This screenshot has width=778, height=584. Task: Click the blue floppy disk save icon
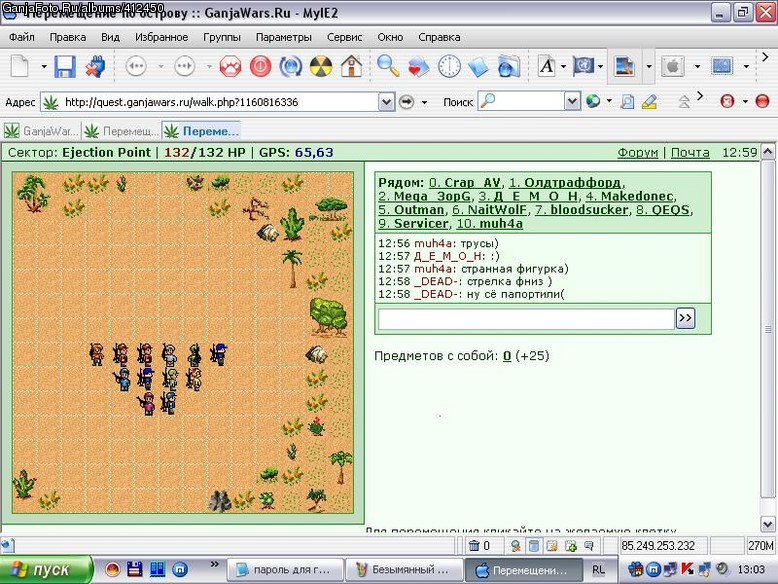click(65, 66)
